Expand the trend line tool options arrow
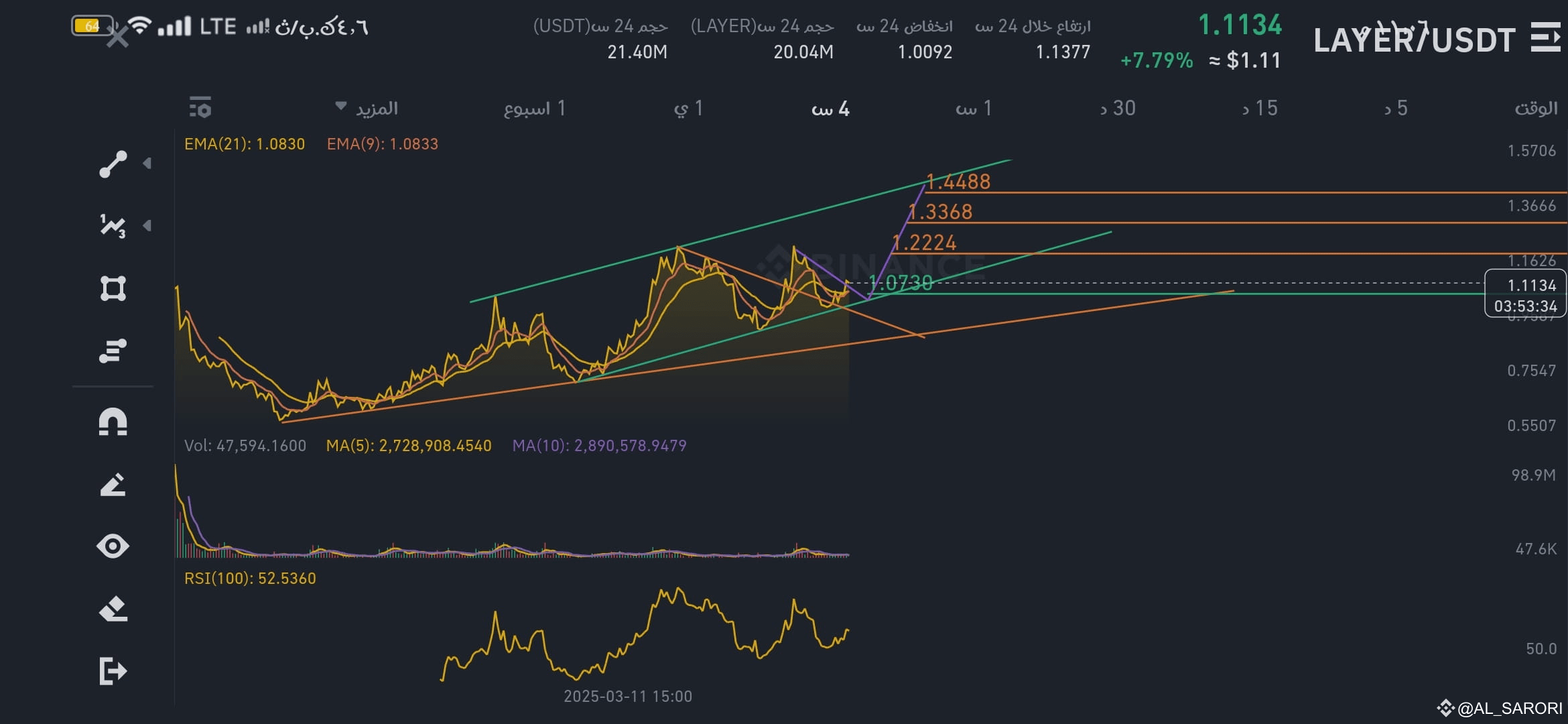Viewport: 1568px width, 724px height. point(147,164)
